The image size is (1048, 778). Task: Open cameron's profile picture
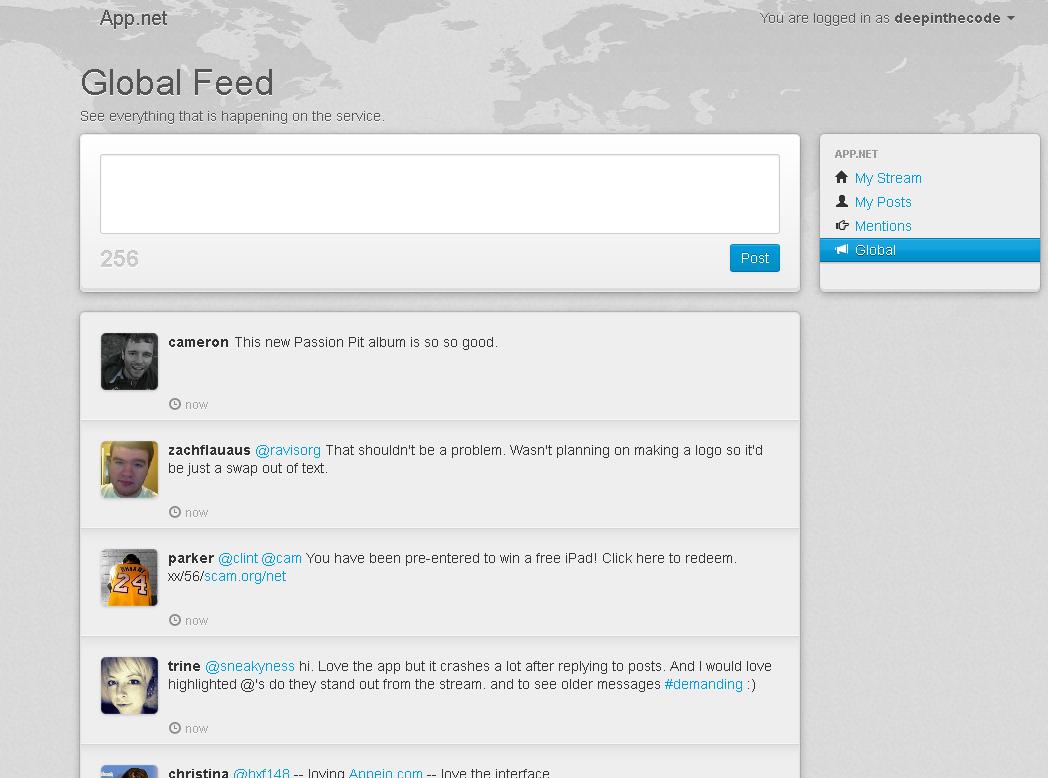point(130,362)
